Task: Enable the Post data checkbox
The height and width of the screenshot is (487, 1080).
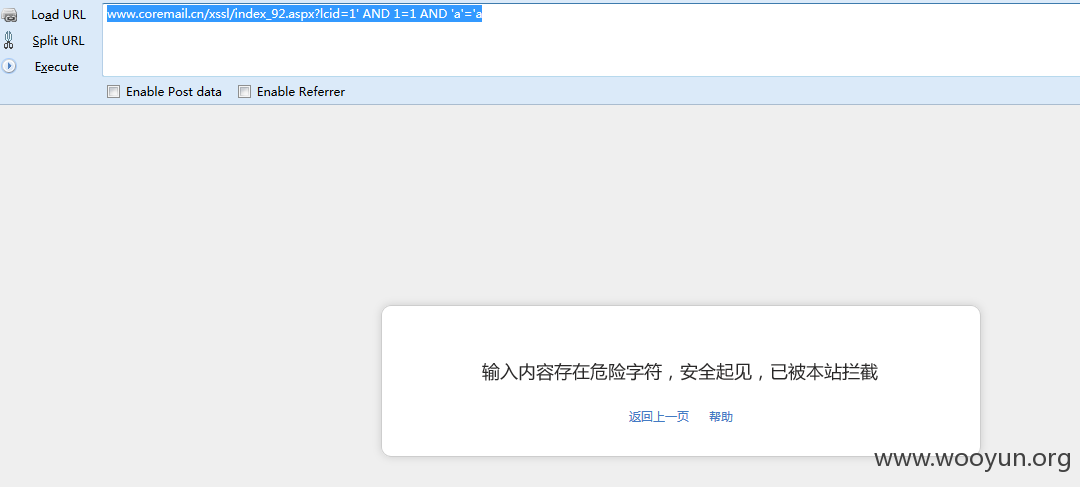Action: coord(114,92)
